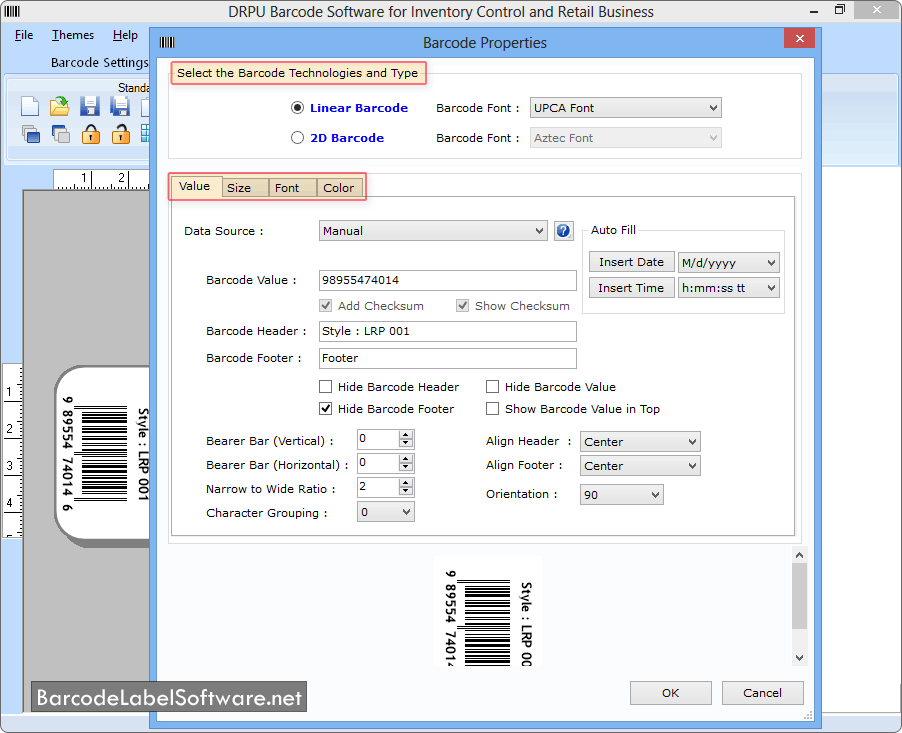The image size is (902, 733).
Task: Select the barcode label on main canvas
Action: [x=104, y=455]
